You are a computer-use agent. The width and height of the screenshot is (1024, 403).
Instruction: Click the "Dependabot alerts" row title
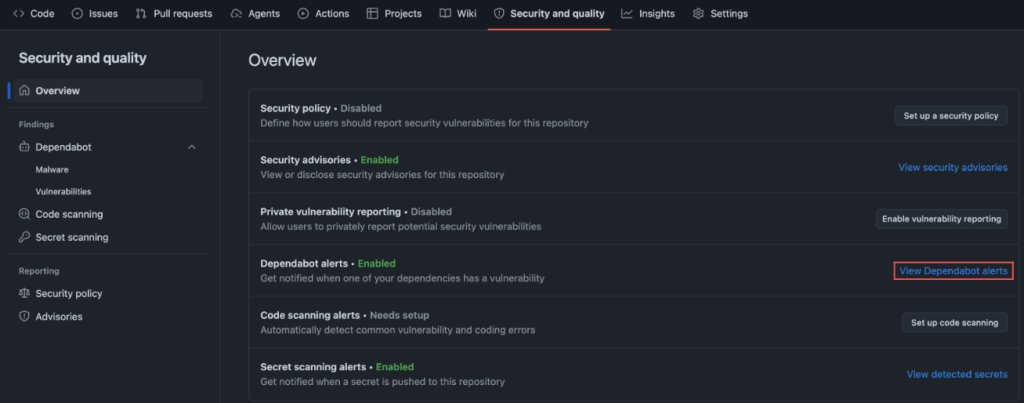pos(304,263)
